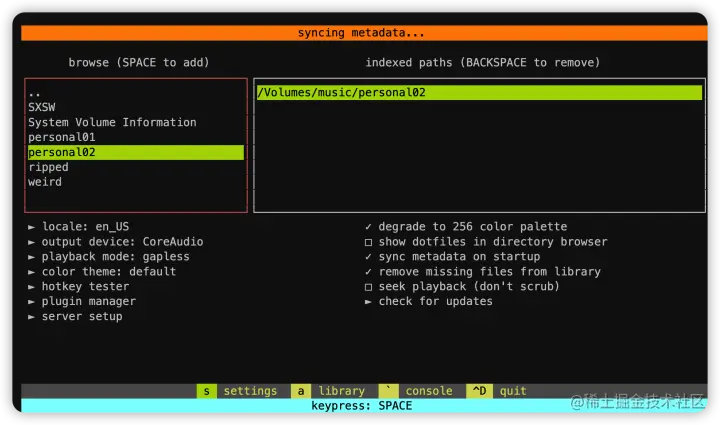This screenshot has height=425, width=720.
Task: Click the 'keypress: SPACE' status bar
Action: 364,406
